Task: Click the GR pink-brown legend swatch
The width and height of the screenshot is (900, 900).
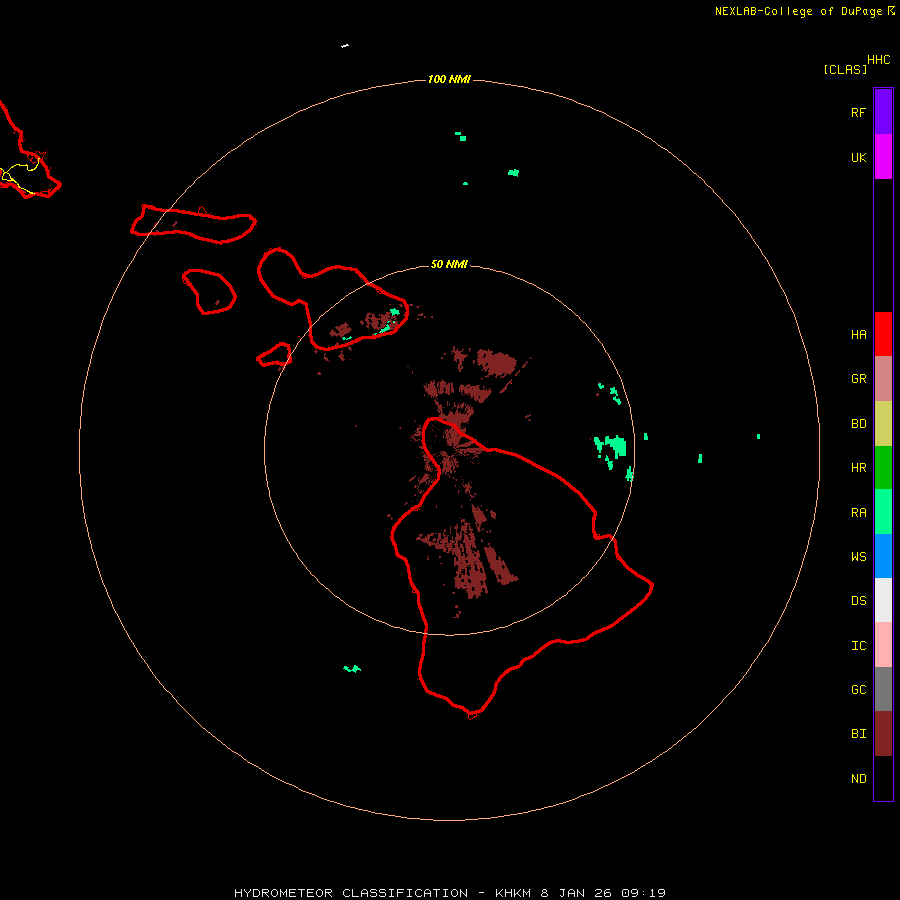Action: click(x=883, y=379)
